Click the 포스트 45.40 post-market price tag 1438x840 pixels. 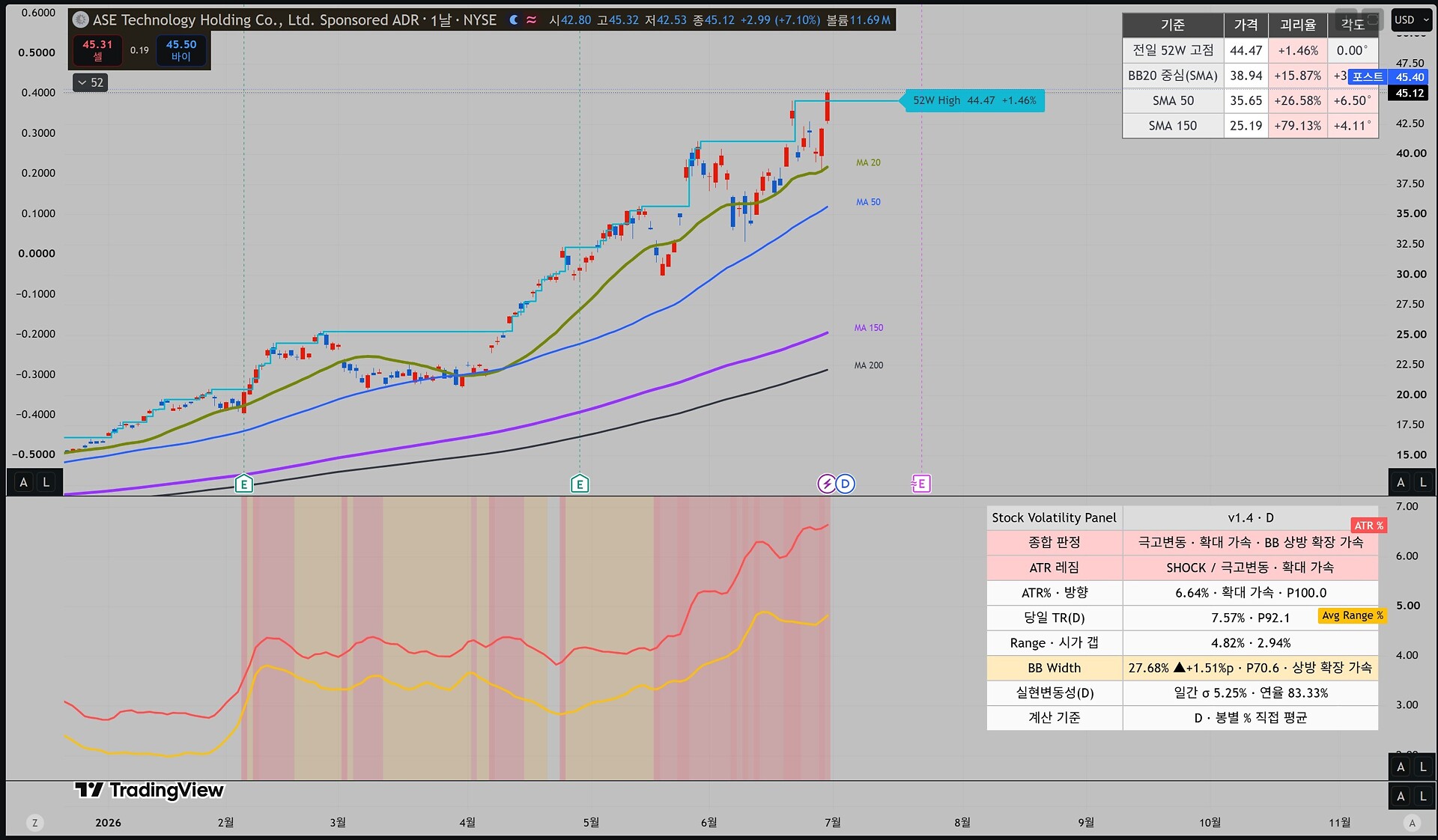(1389, 77)
